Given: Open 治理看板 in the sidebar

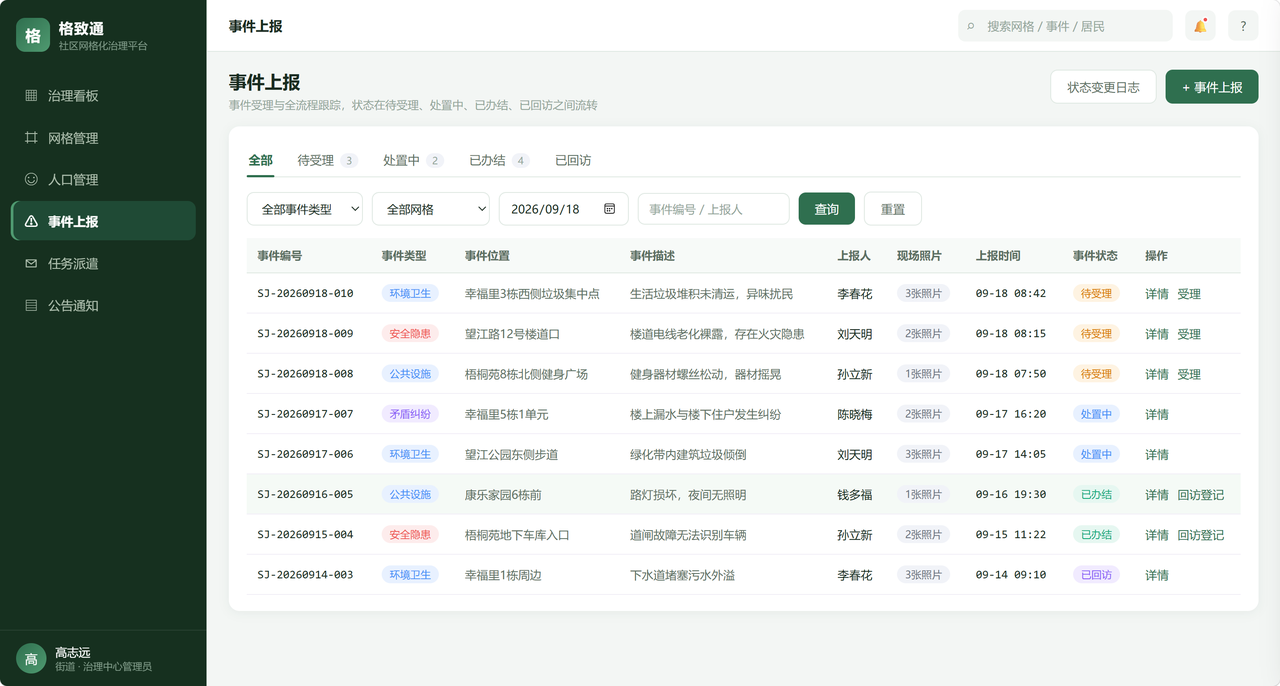Looking at the screenshot, I should coord(103,96).
